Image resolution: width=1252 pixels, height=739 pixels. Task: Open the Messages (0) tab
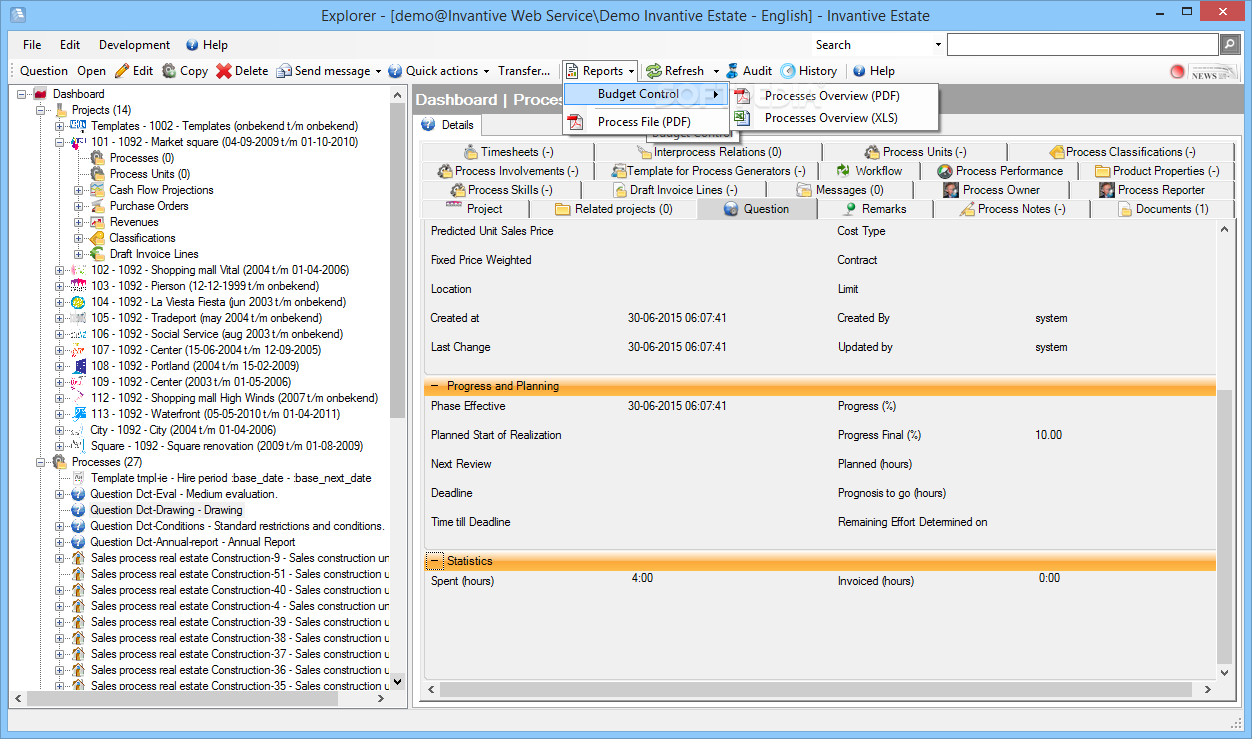click(x=839, y=190)
